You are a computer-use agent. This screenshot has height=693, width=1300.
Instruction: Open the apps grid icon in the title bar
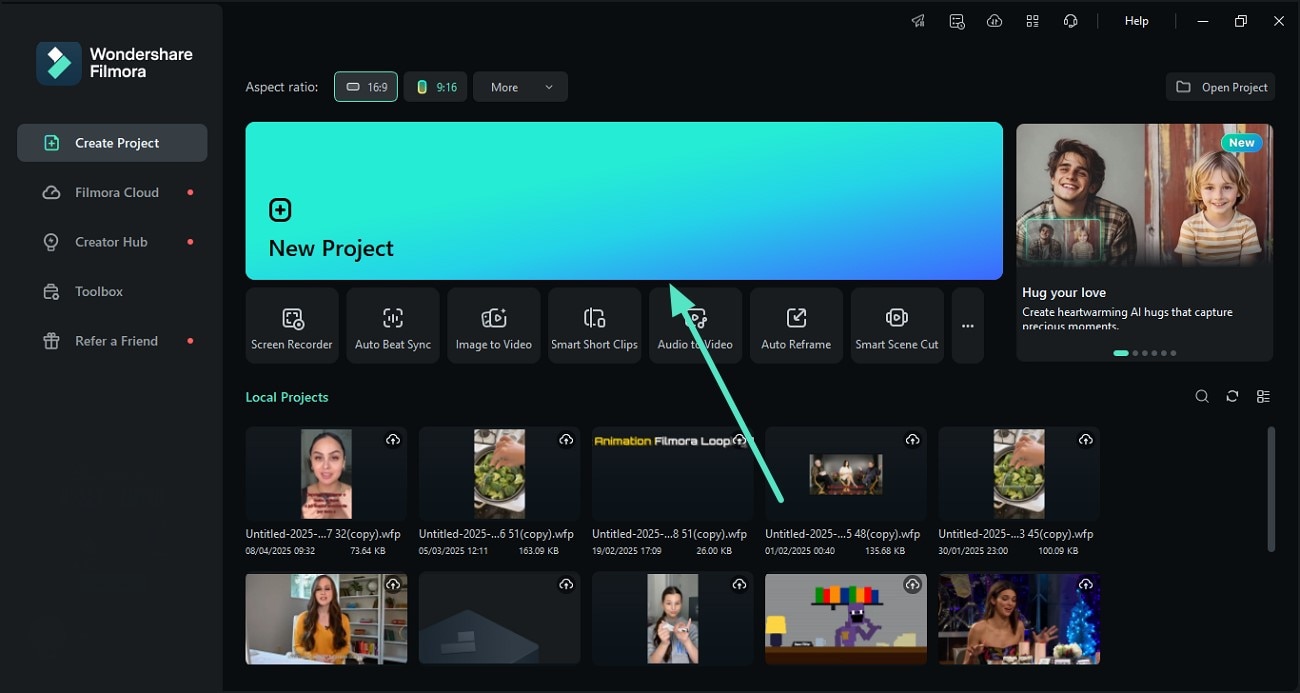pyautogui.click(x=1032, y=21)
